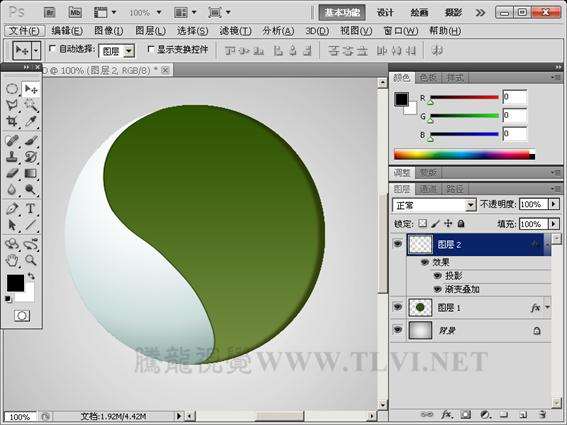Select the Eraser tool

pos(12,173)
